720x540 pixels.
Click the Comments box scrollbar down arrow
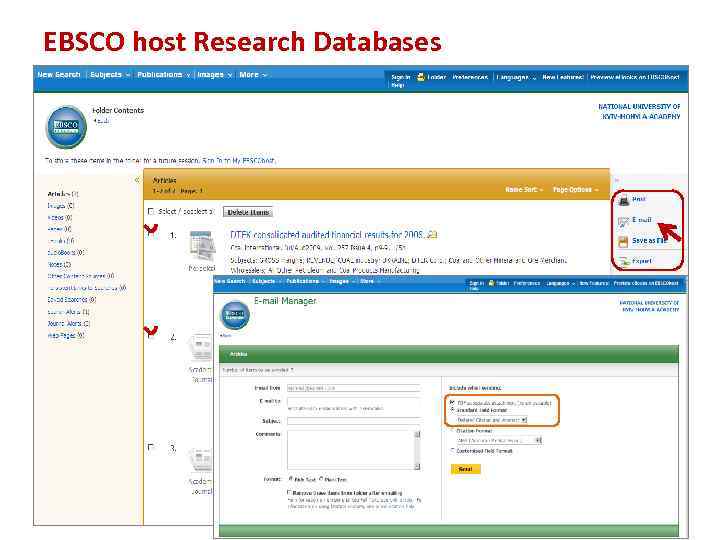tap(417, 467)
